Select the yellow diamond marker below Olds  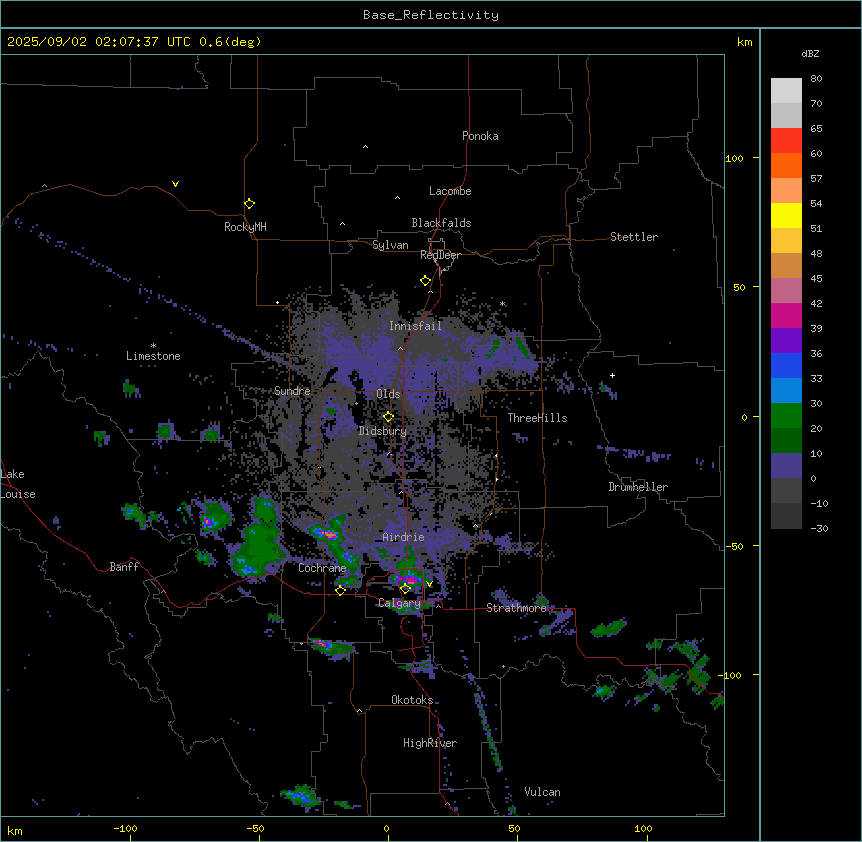[x=388, y=417]
